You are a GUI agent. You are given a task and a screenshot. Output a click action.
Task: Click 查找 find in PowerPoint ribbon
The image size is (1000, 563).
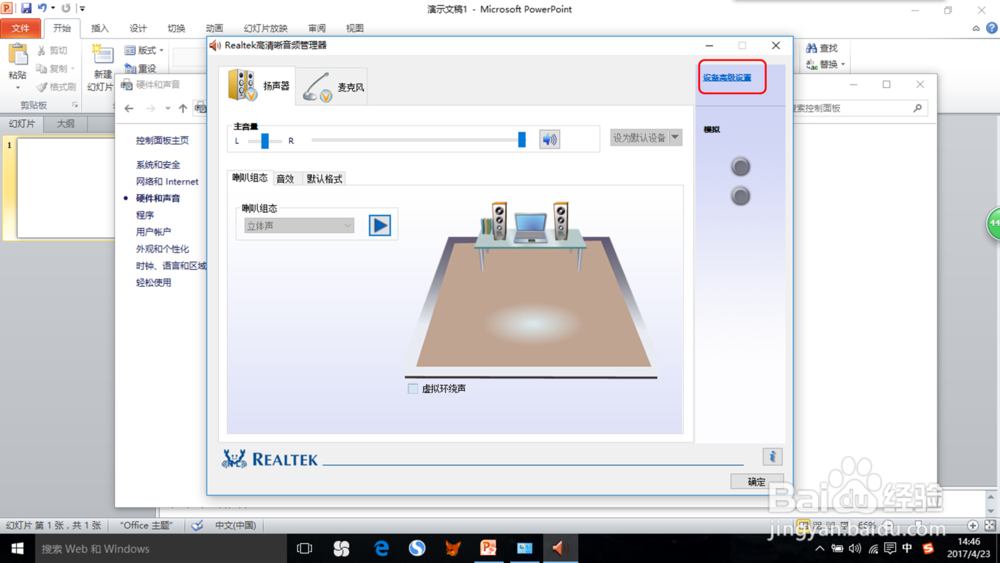click(x=822, y=48)
